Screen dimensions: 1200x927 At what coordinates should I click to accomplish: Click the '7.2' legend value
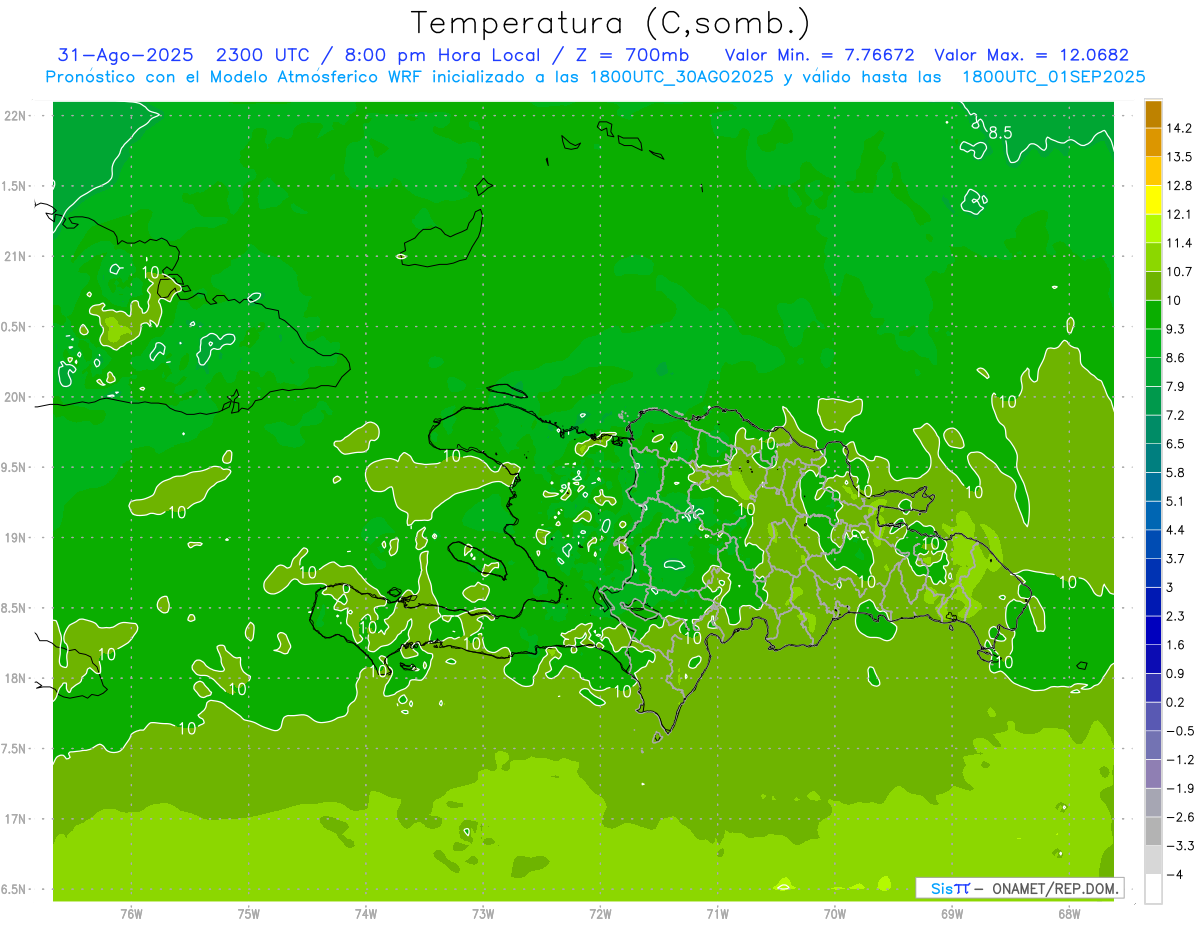(1175, 414)
